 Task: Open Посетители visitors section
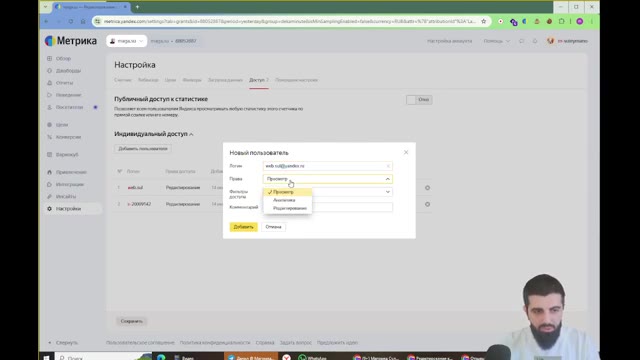coord(69,107)
